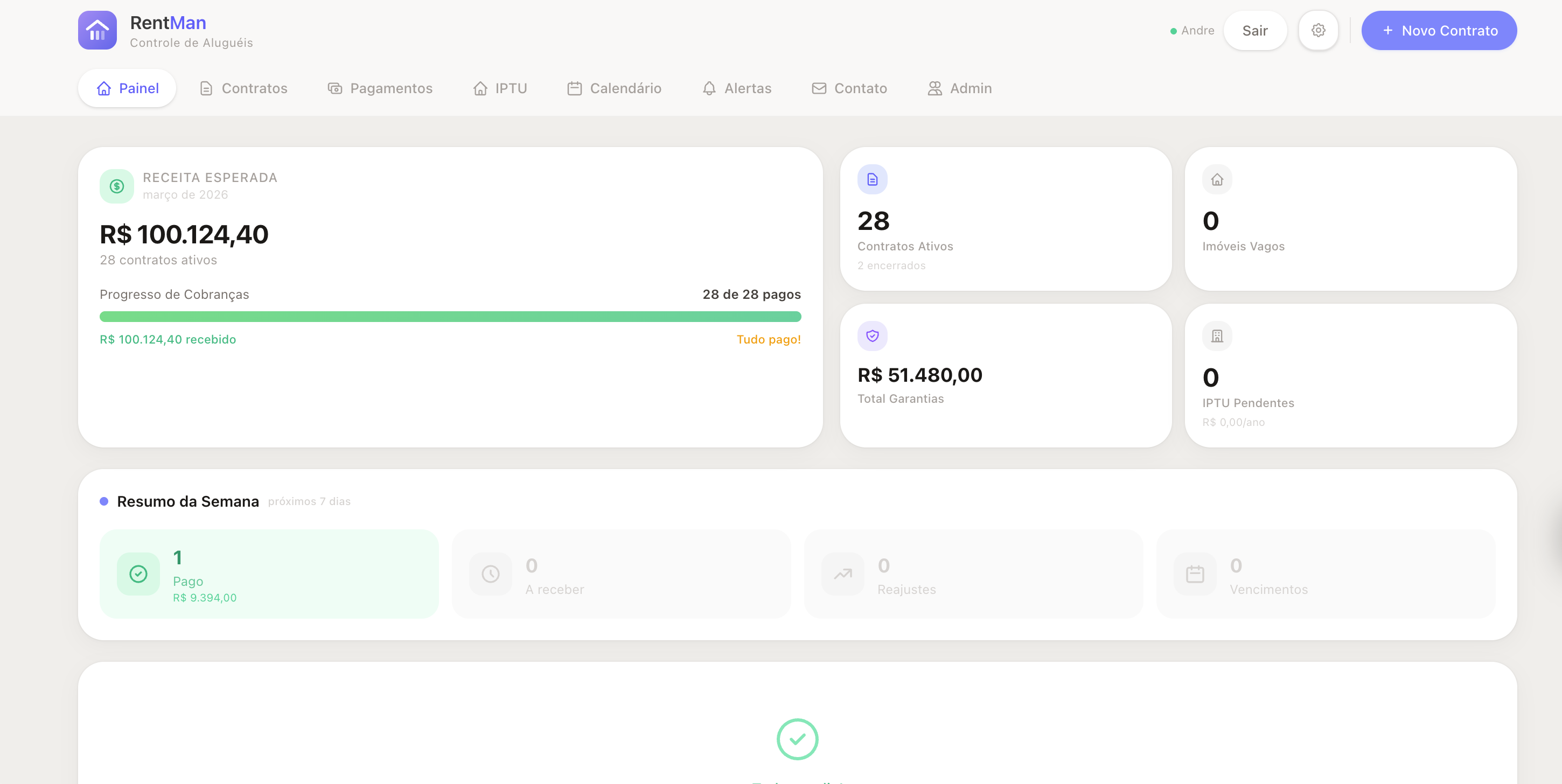Switch to the Pagamentos tab
1562x784 pixels.
(x=380, y=88)
